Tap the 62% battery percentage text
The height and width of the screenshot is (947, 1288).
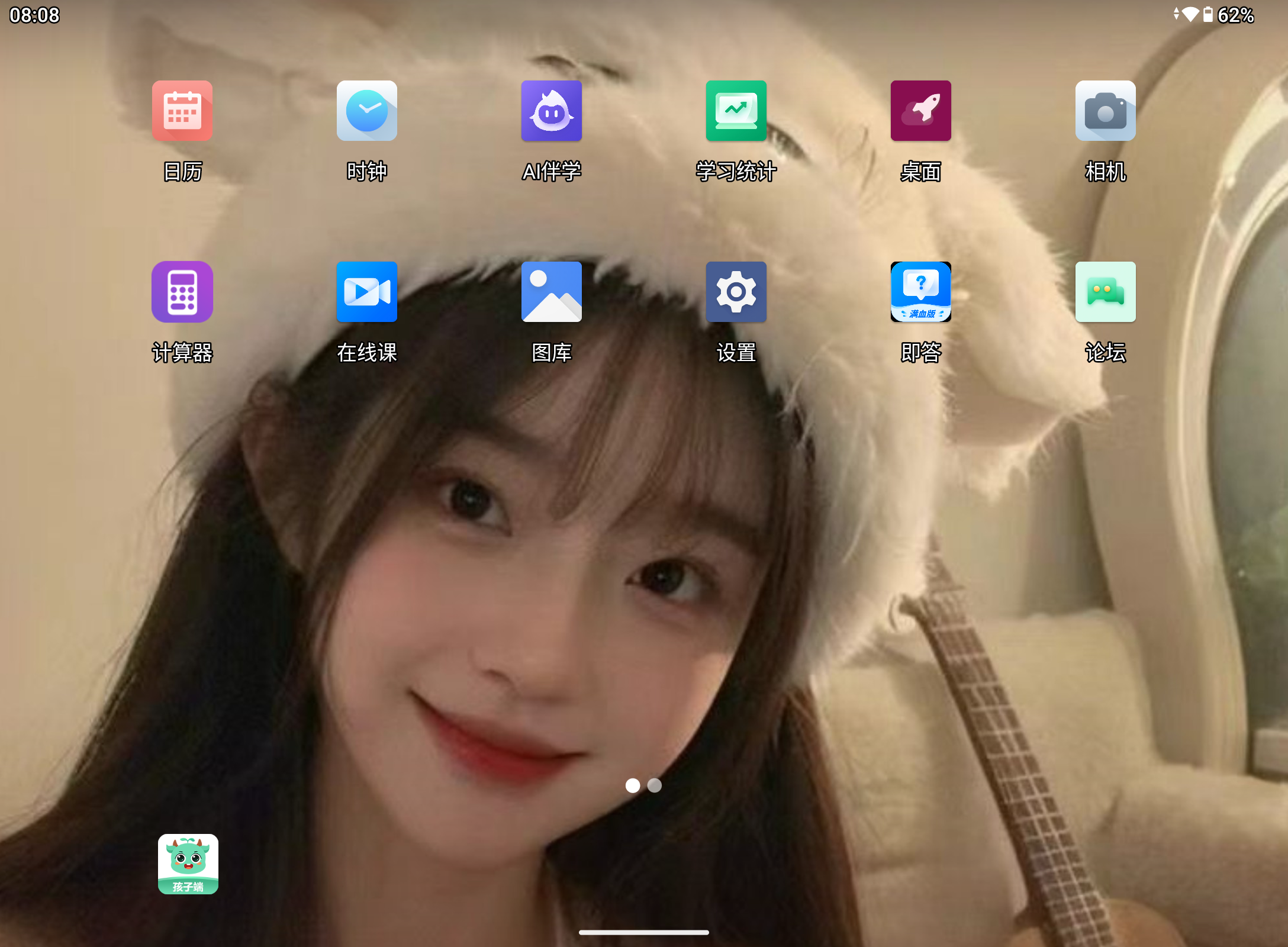pyautogui.click(x=1236, y=15)
